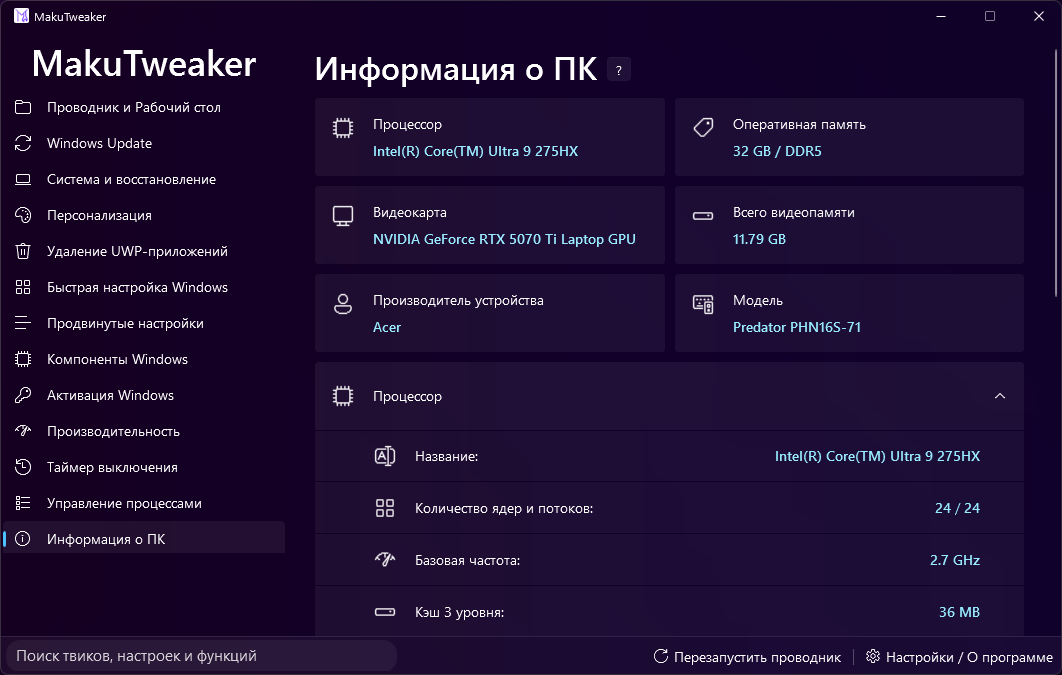Click the refresh arrows icon beside Windows Update
The image size is (1062, 675).
click(23, 143)
